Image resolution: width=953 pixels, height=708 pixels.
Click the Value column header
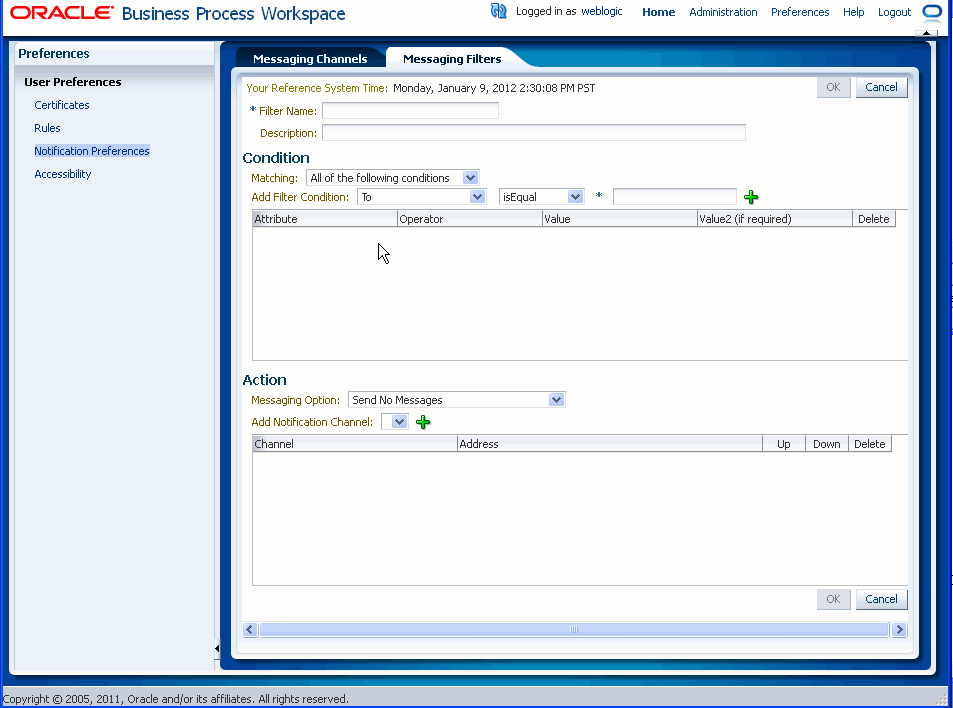[x=619, y=219]
